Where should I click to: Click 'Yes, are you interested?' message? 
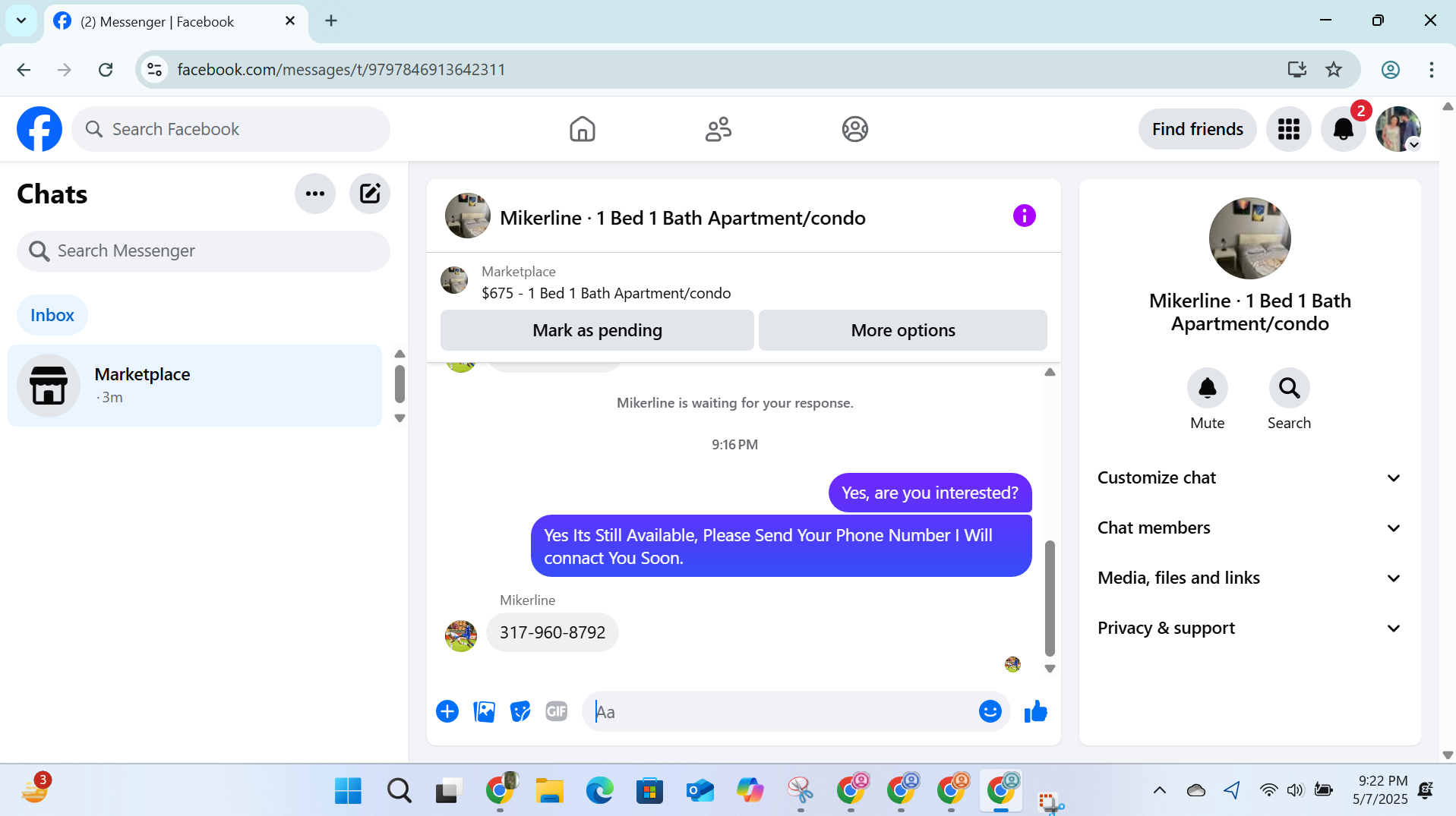coord(930,493)
